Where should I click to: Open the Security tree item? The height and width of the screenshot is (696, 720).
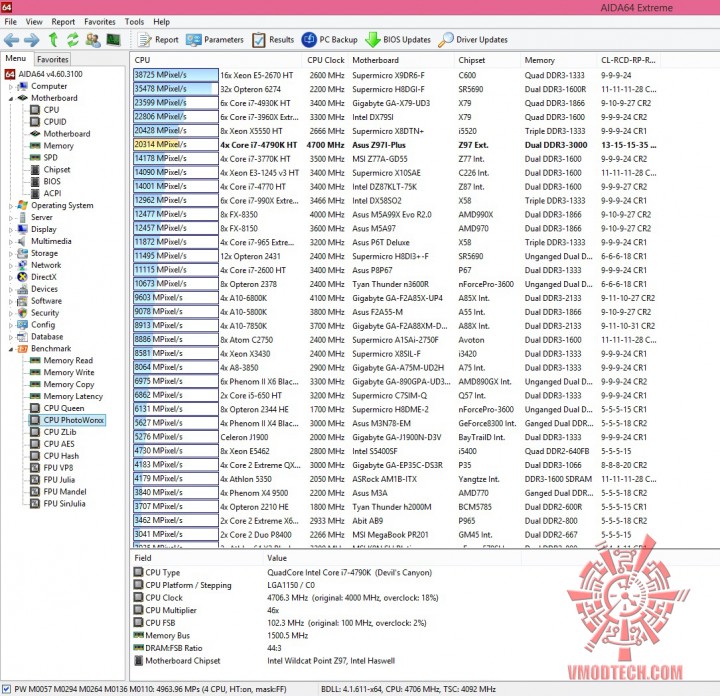[38, 313]
